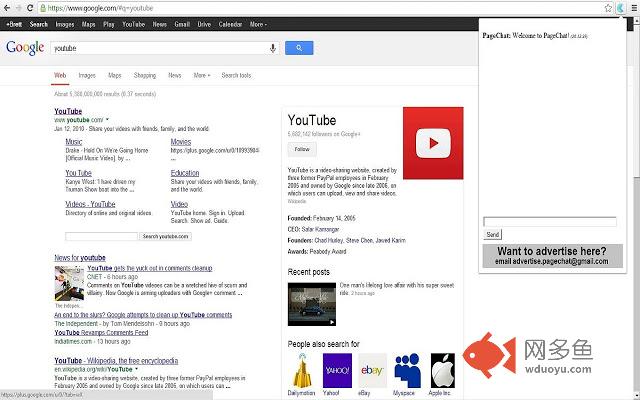This screenshot has height=400, width=640.
Task: Select the News search tab
Action: point(175,75)
